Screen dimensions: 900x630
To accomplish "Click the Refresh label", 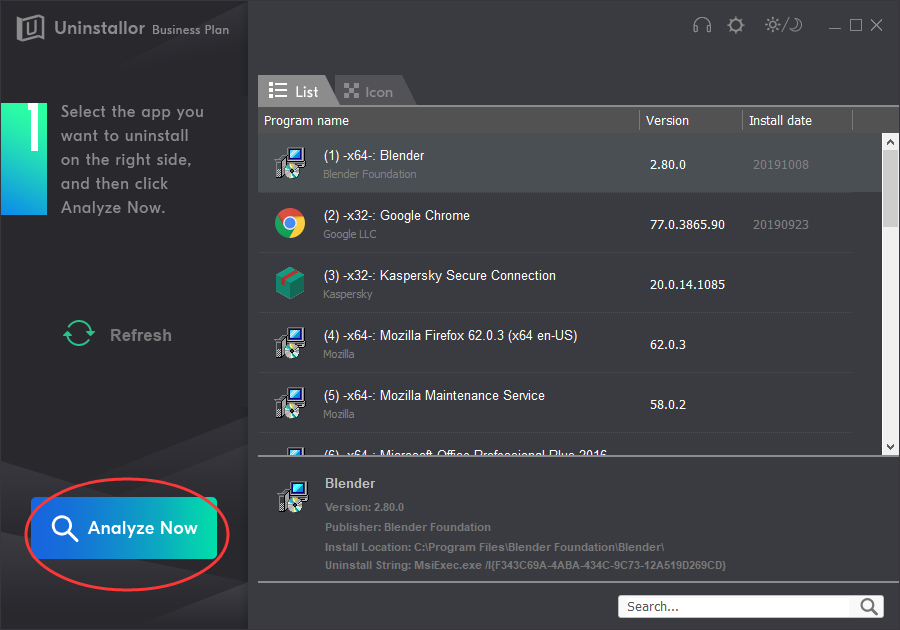I will [141, 335].
